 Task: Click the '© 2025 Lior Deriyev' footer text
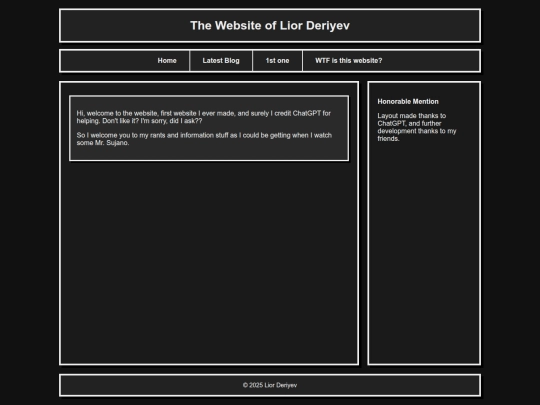[270, 385]
